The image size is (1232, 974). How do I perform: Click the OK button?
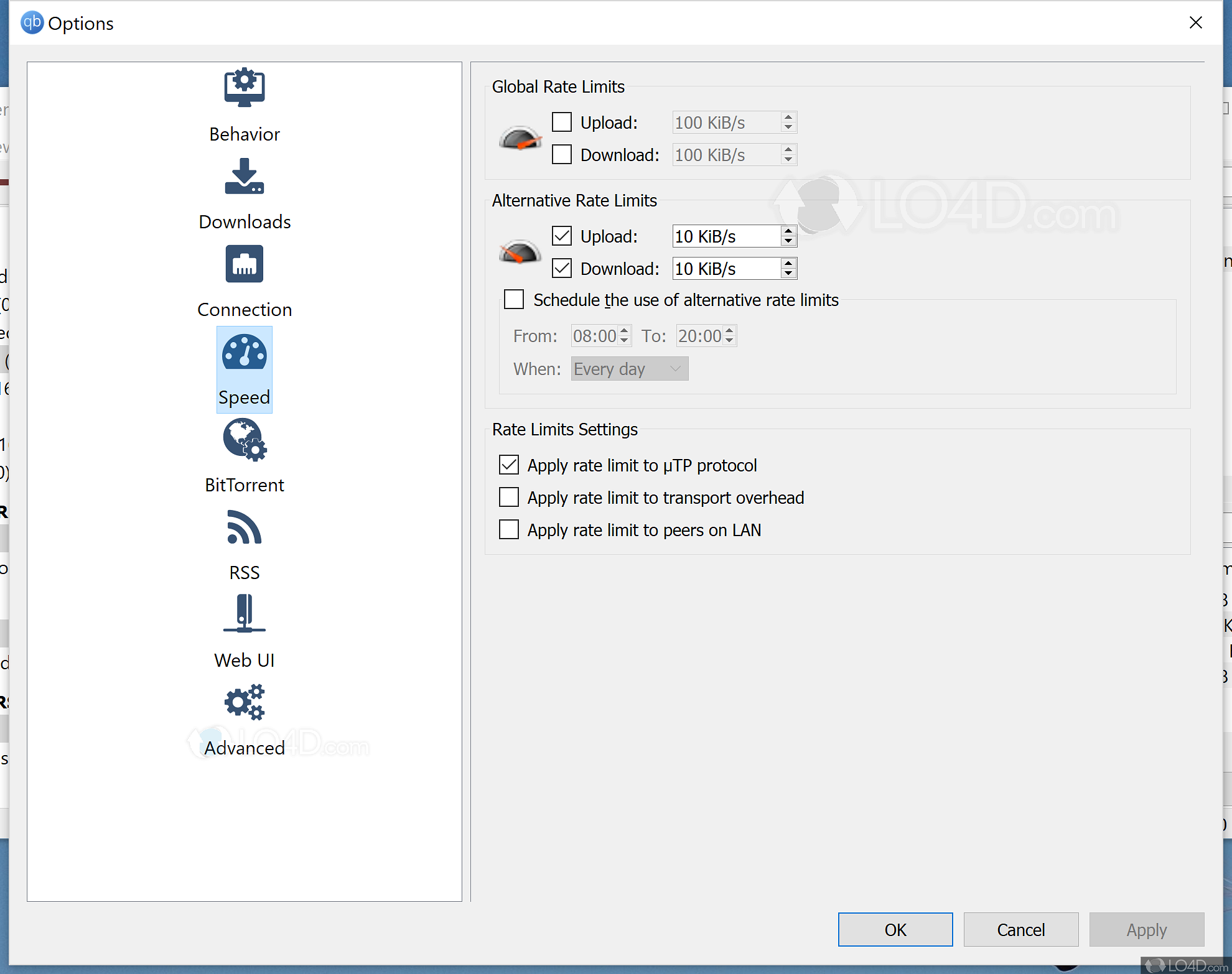(x=895, y=929)
